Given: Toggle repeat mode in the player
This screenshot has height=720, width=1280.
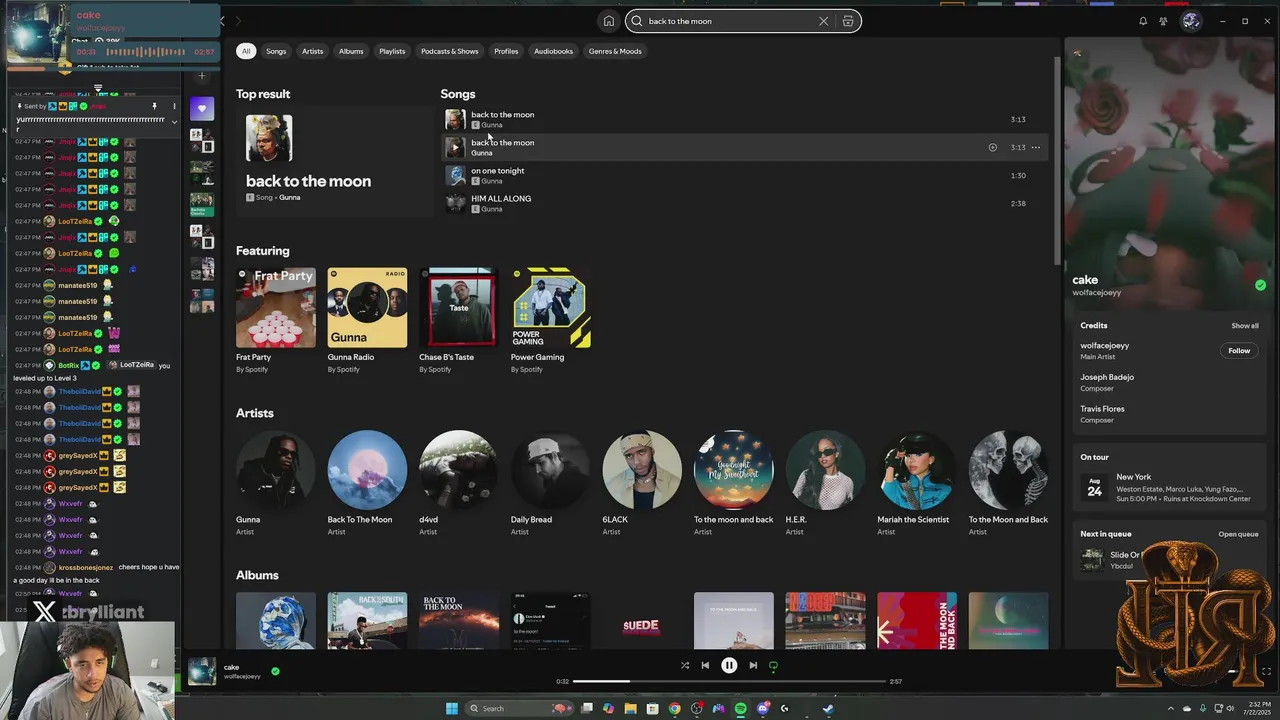Looking at the screenshot, I should pos(773,665).
